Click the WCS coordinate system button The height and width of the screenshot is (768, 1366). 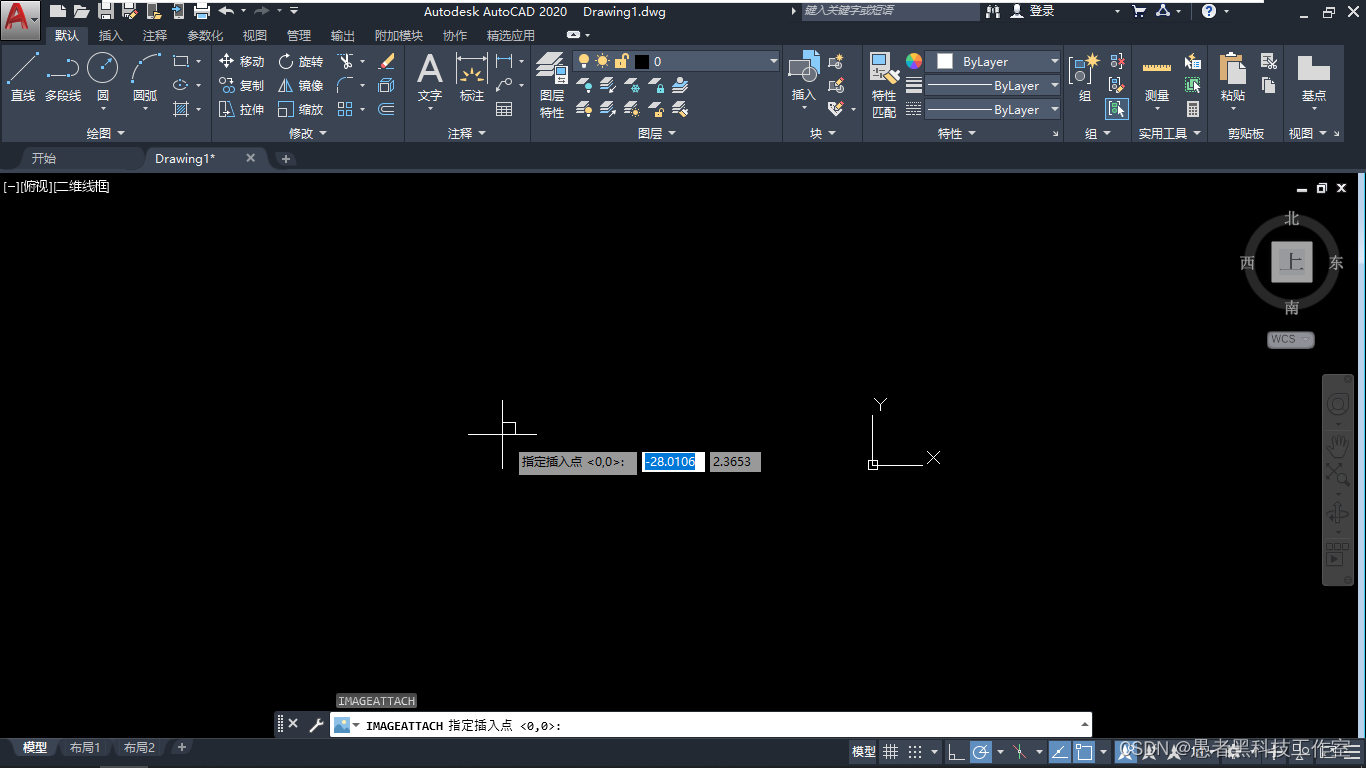click(x=1290, y=339)
